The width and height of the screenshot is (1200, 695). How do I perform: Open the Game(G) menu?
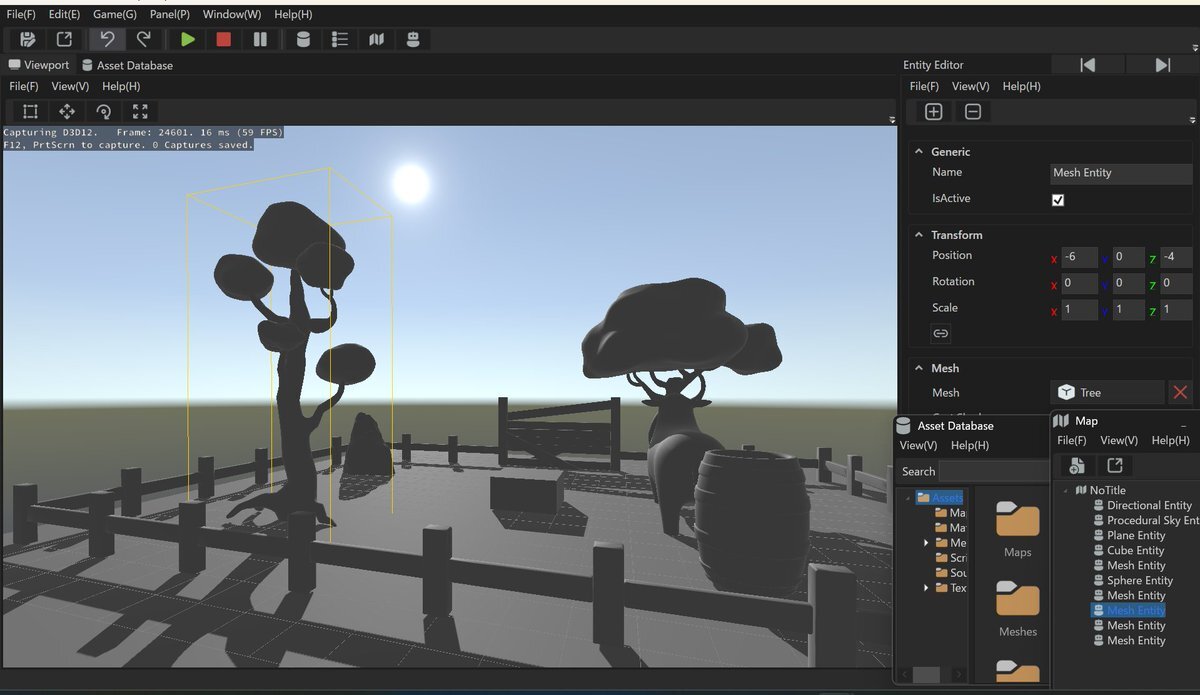[x=115, y=15]
